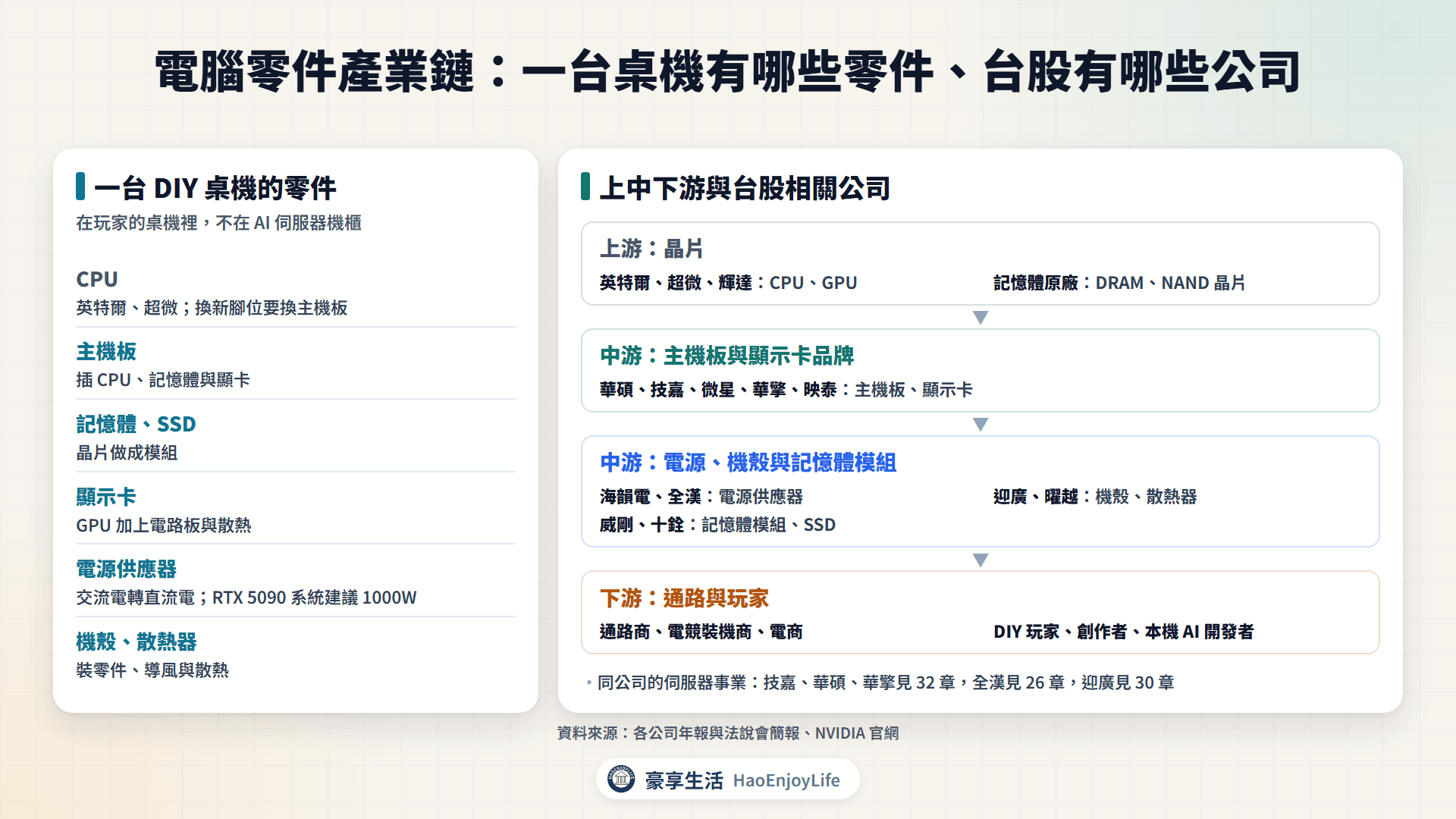Image resolution: width=1456 pixels, height=819 pixels.
Task: Click the text 迎廣、曜越：機殼、散熱器
Action: [1095, 497]
